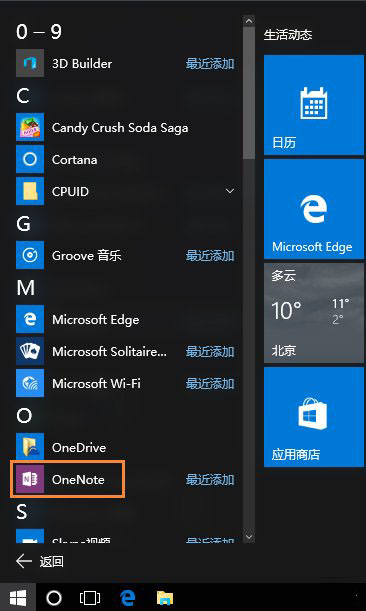Click 最近添加 next to OneNote
Image resolution: width=366 pixels, height=611 pixels.
[x=210, y=479]
